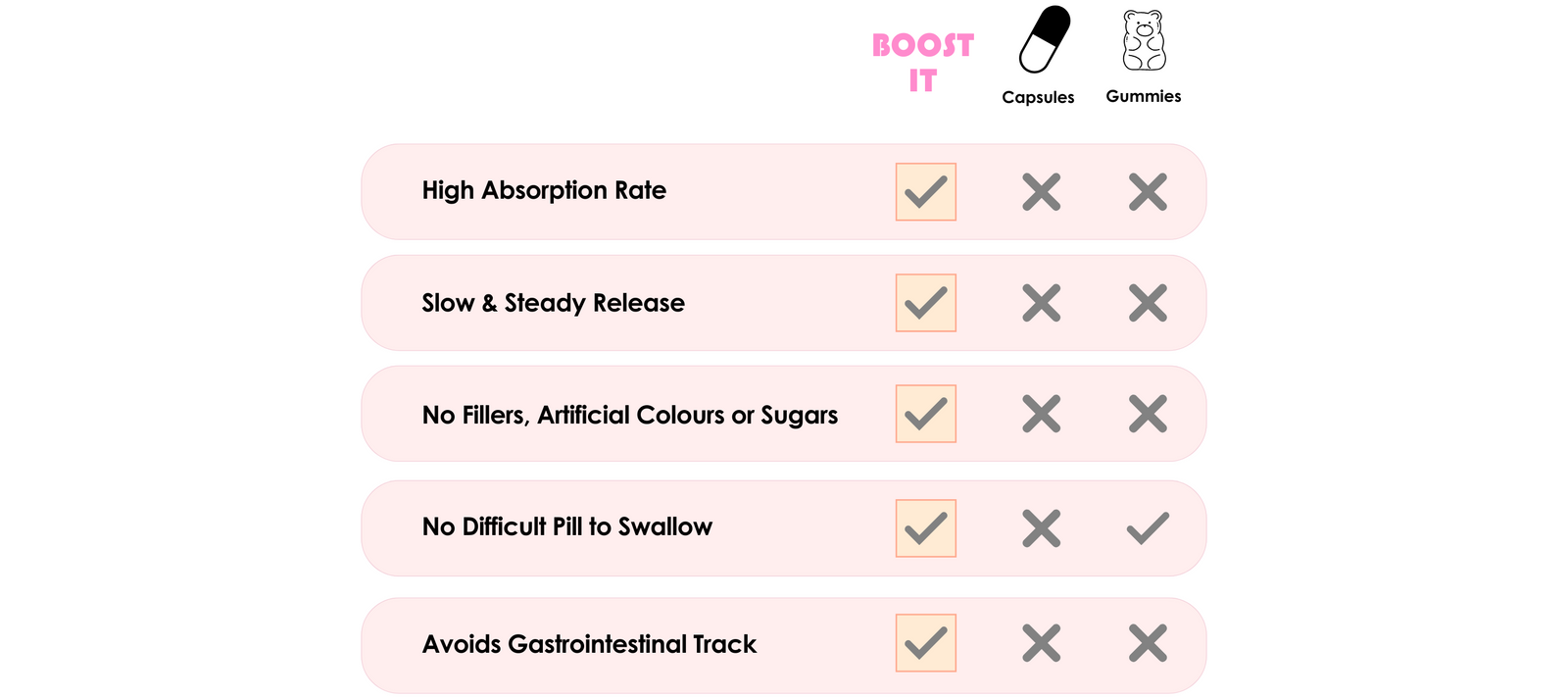Click Boost It checkbox for No Difficult Pill
Image resolution: width=1568 pixels, height=699 pixels.
tap(925, 528)
